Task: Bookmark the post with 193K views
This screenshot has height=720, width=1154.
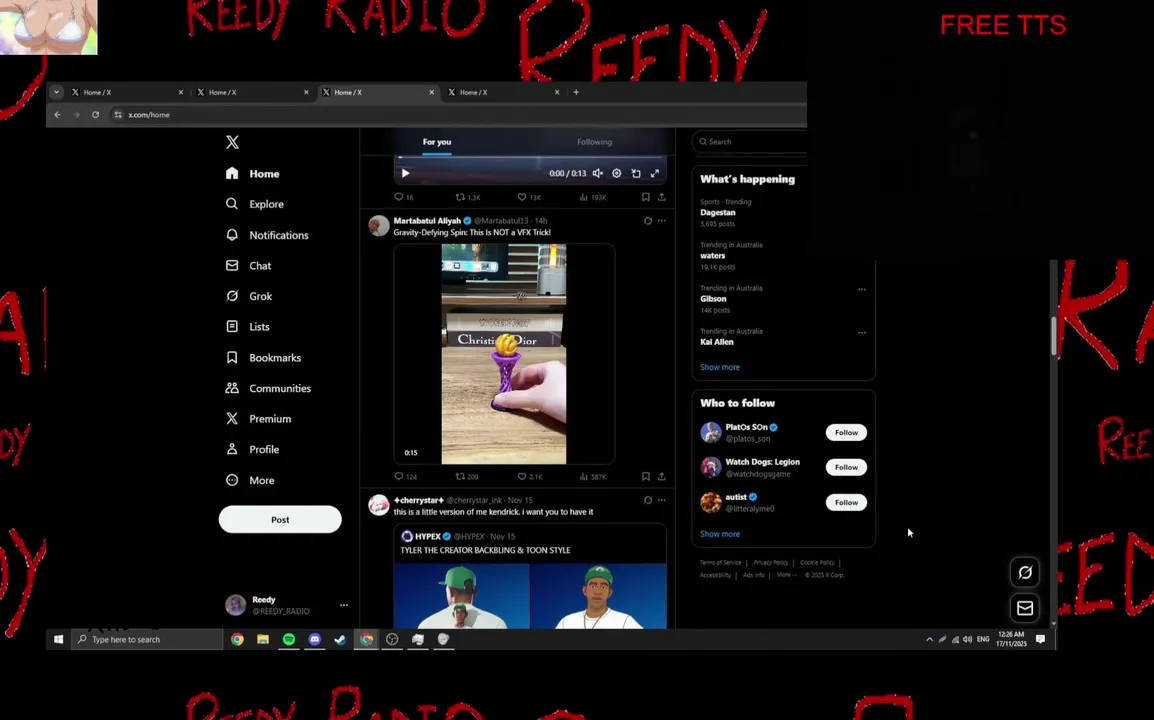Action: pyautogui.click(x=645, y=197)
